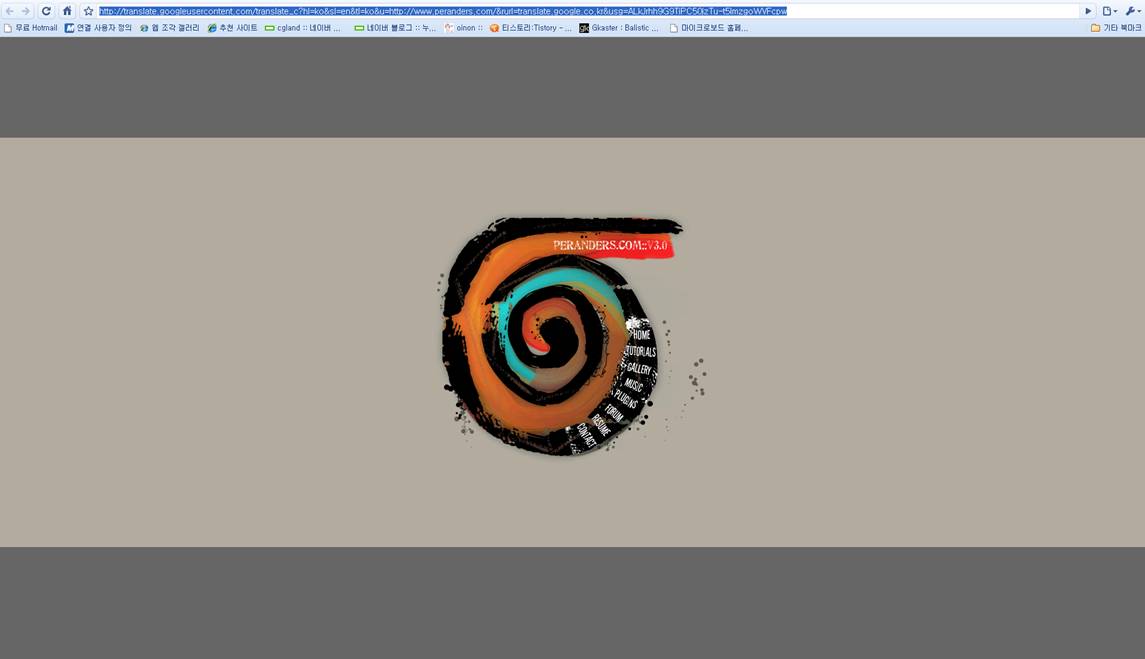This screenshot has width=1145, height=659.
Task: Open the 네이버 블로그 bookmark
Action: tap(394, 28)
